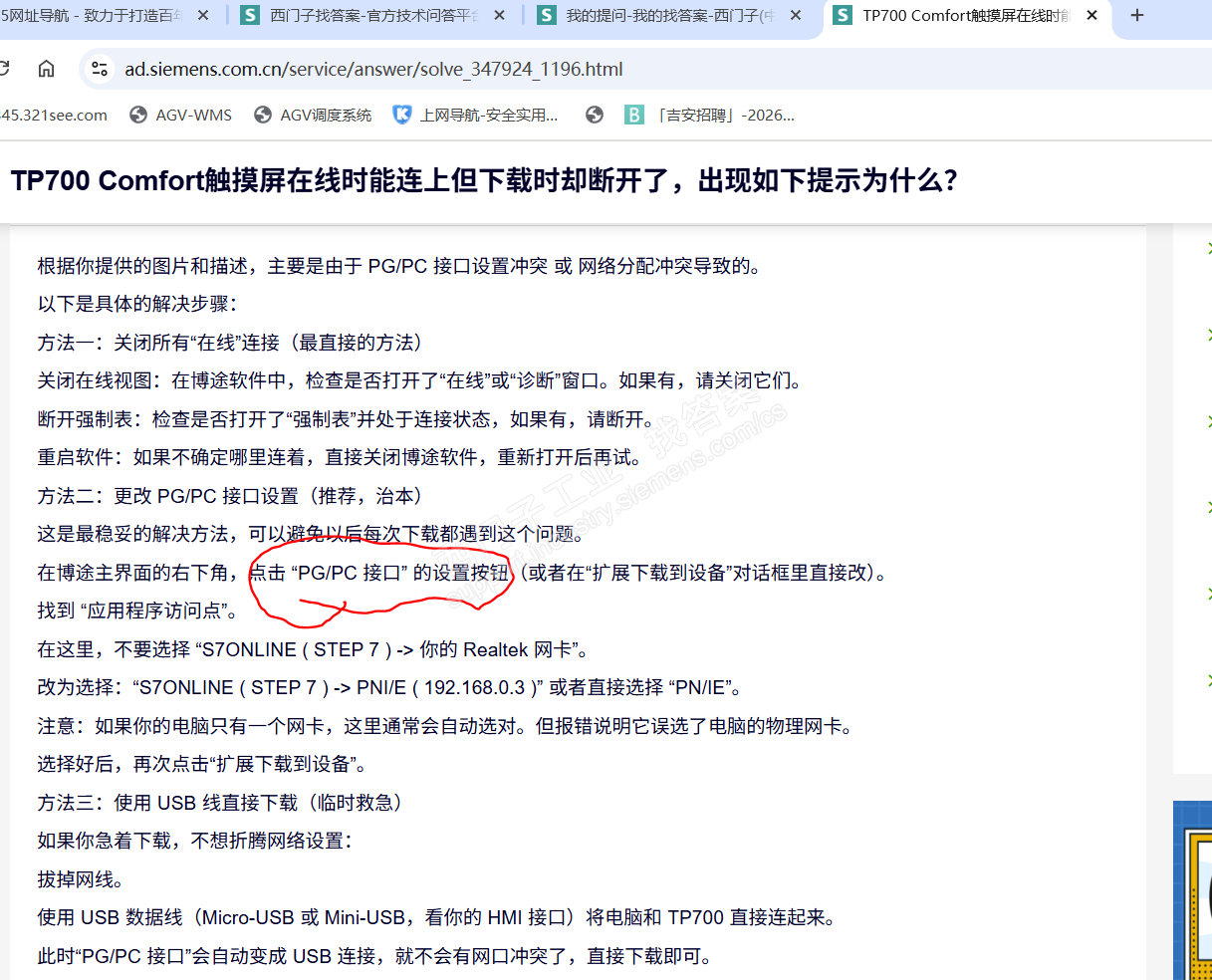1212x980 pixels.
Task: Click the line starting 注意：如果你的电脑只有一个网卡
Action: pos(445,726)
